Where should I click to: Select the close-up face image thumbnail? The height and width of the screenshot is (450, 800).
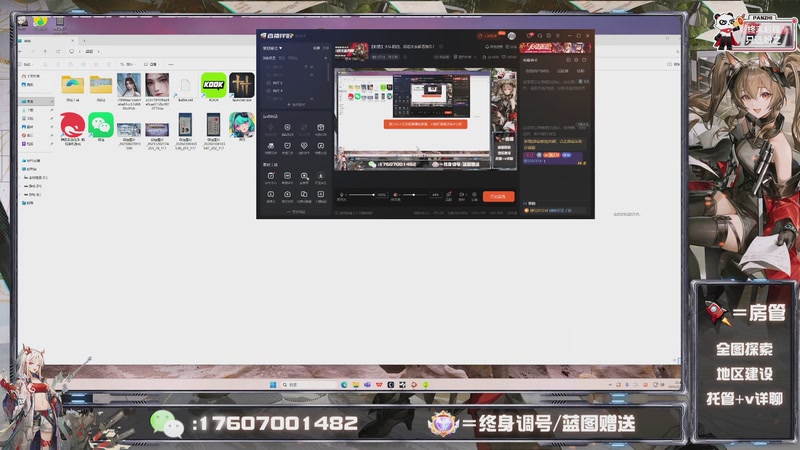[x=157, y=85]
